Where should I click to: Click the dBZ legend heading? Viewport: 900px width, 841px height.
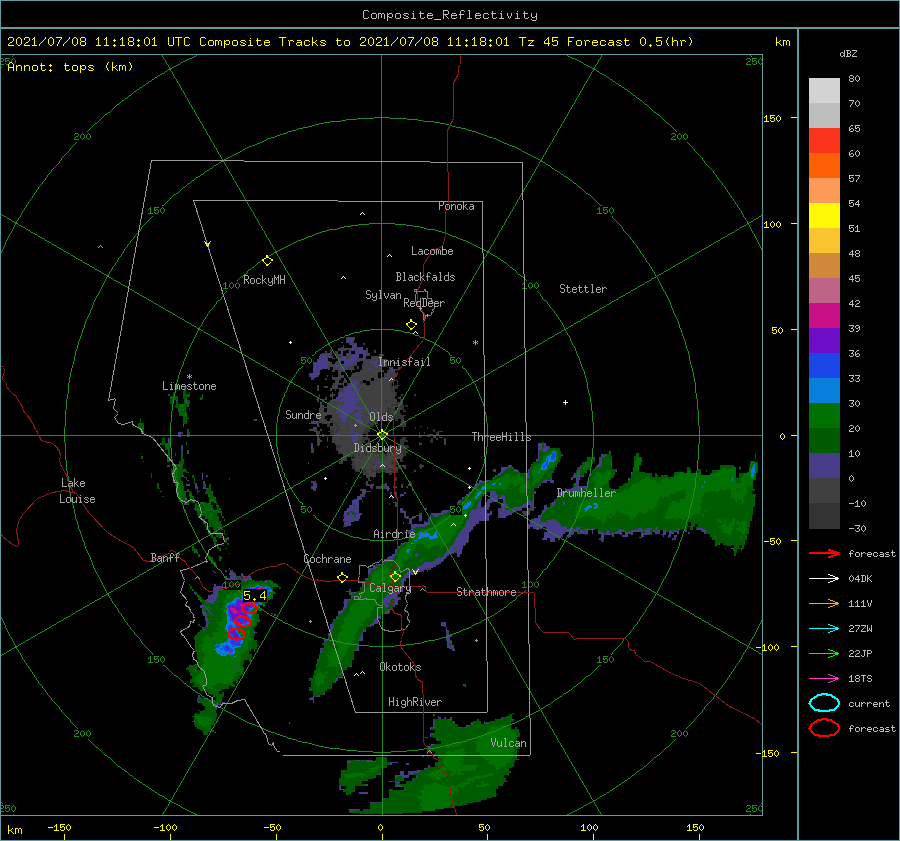click(x=848, y=53)
